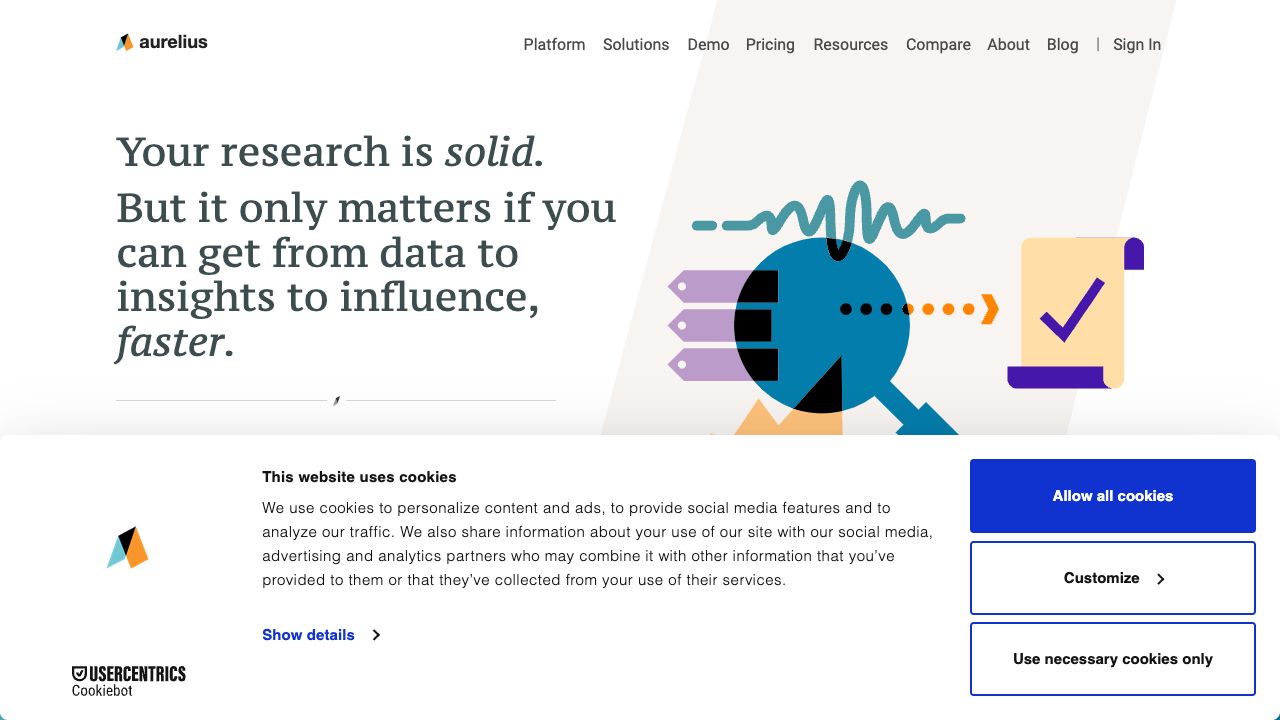This screenshot has height=720, width=1280.
Task: Open the Blog page
Action: point(1062,45)
